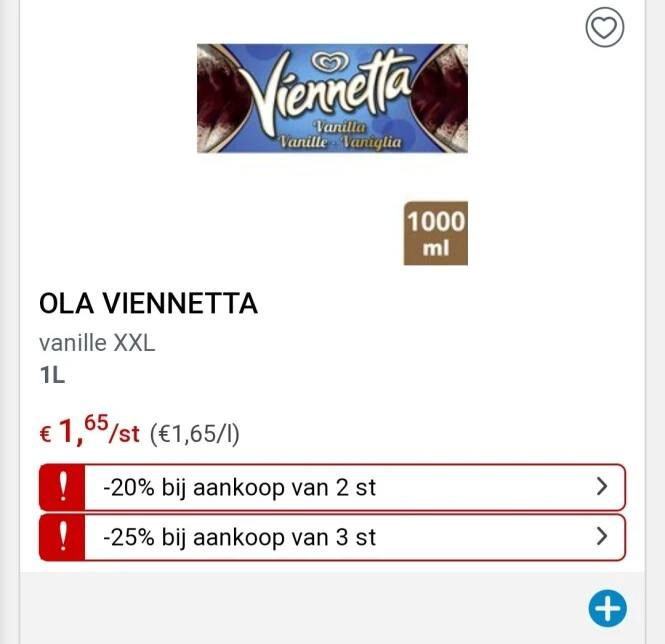665x644 pixels.
Task: Tap the red exclamation icon for -20% offer
Action: (62, 487)
